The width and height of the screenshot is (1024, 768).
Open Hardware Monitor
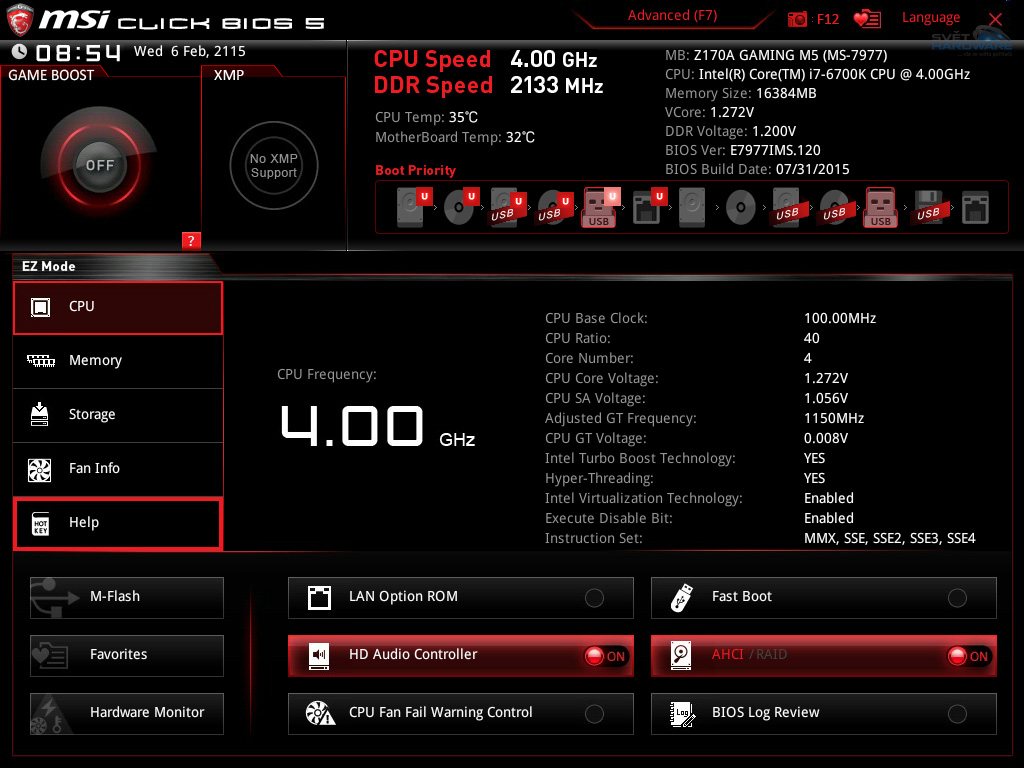(126, 713)
